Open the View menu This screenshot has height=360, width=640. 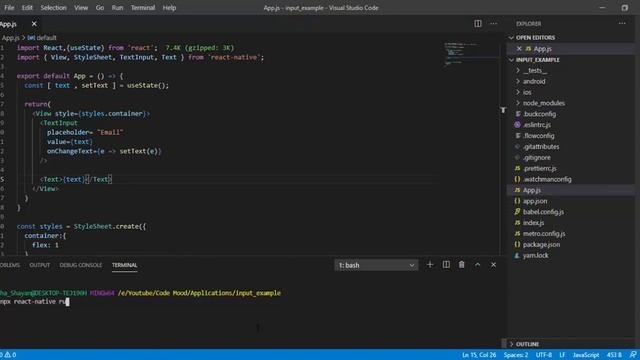tap(81, 8)
